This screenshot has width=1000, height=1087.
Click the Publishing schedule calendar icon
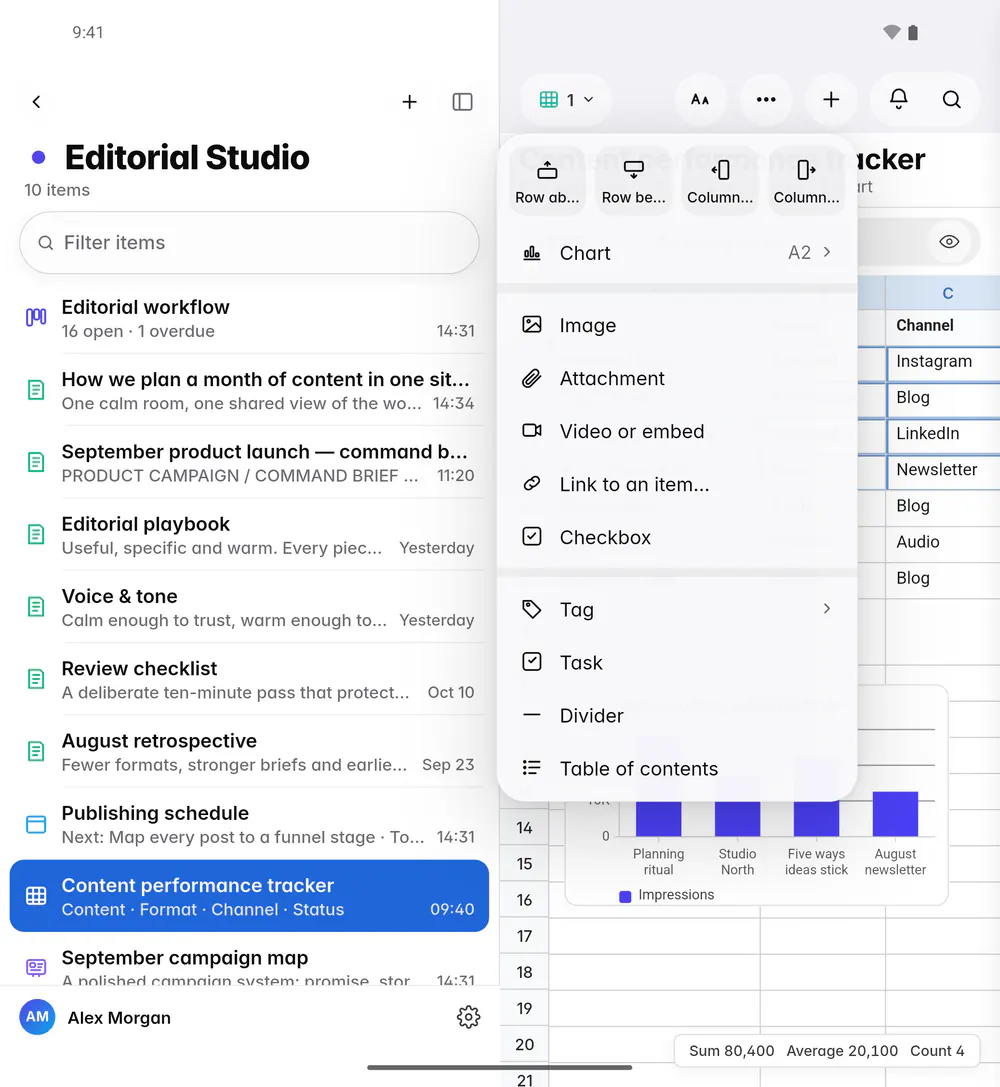click(x=36, y=824)
